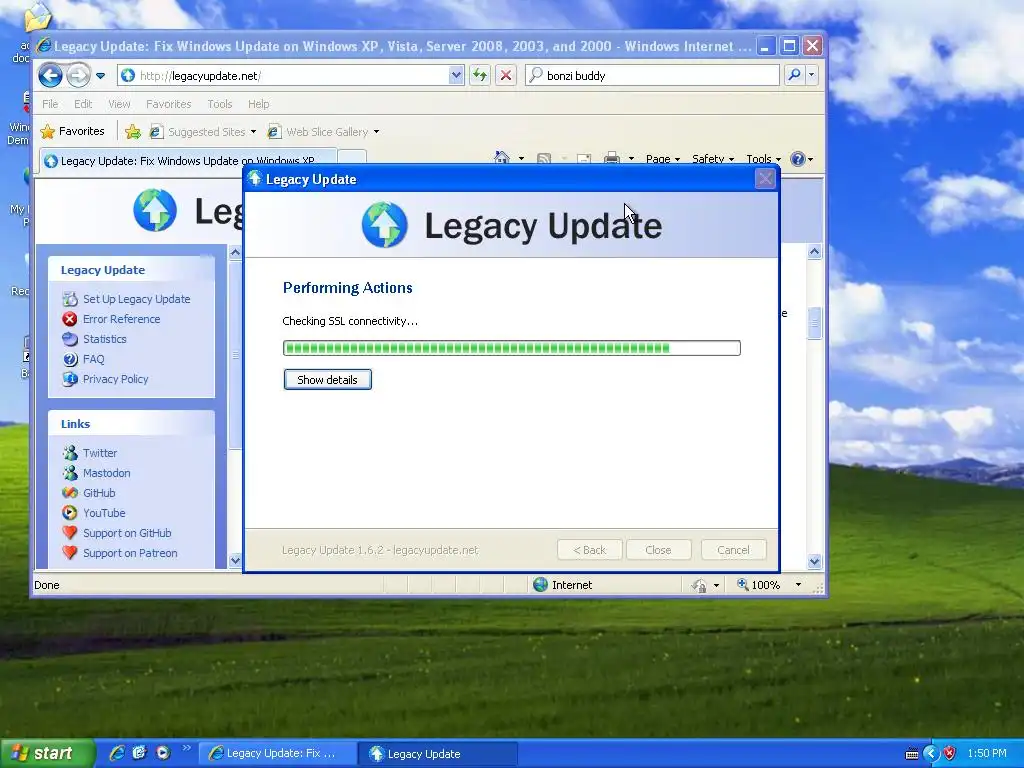
Task: Select the Legacy Update browser tab
Action: click(x=188, y=161)
